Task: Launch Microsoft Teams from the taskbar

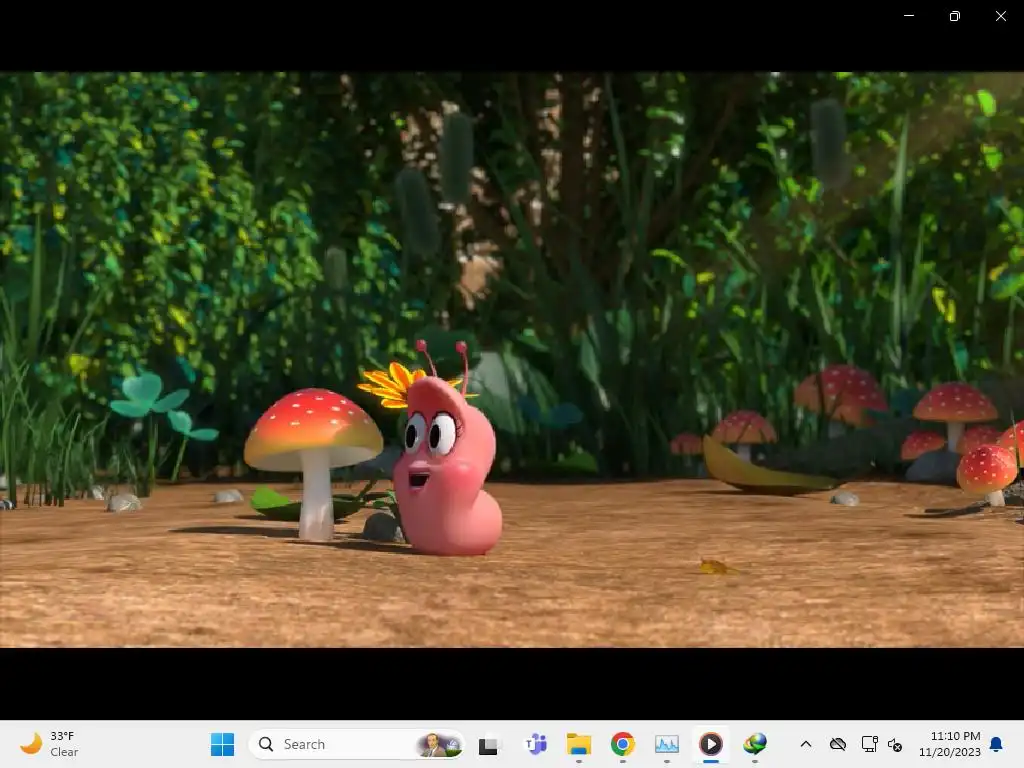Action: pyautogui.click(x=536, y=744)
